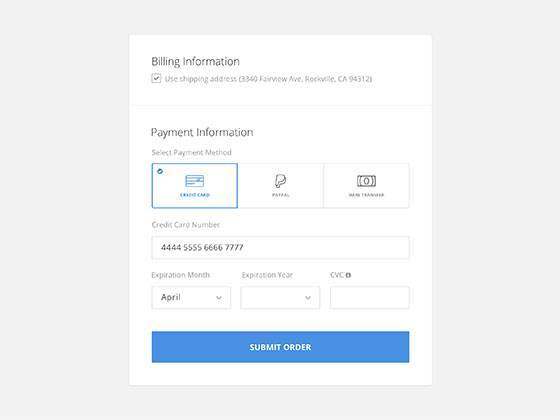Click the PayPal logo icon
Screen dimensions: 560x420
(x=280, y=181)
